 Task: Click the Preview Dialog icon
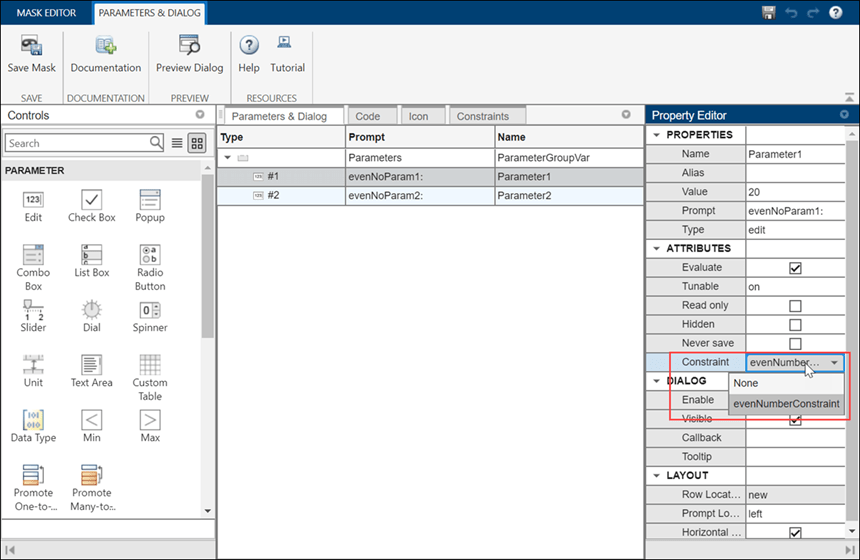tap(189, 46)
